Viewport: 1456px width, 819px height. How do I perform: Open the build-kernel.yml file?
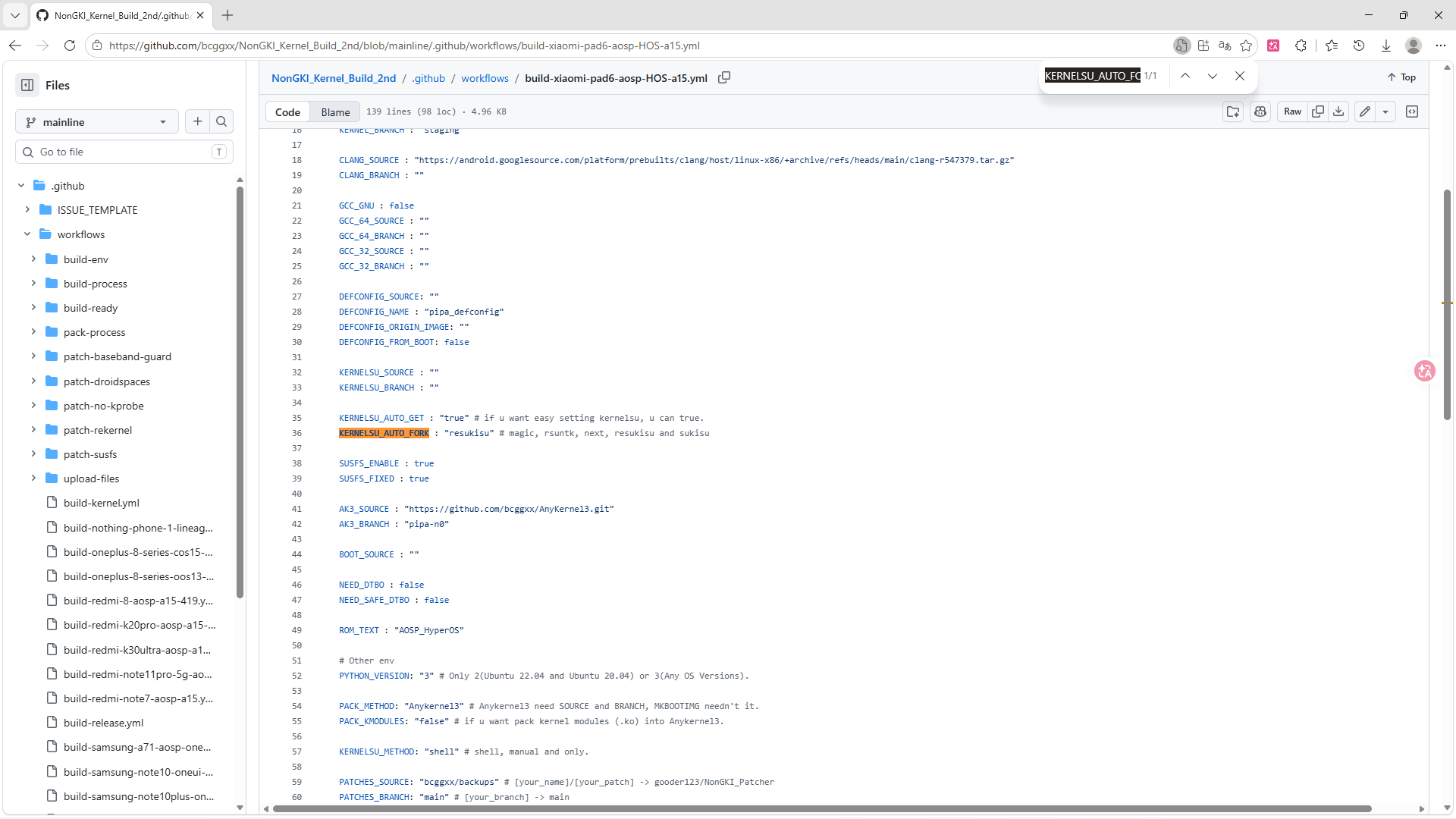click(102, 503)
